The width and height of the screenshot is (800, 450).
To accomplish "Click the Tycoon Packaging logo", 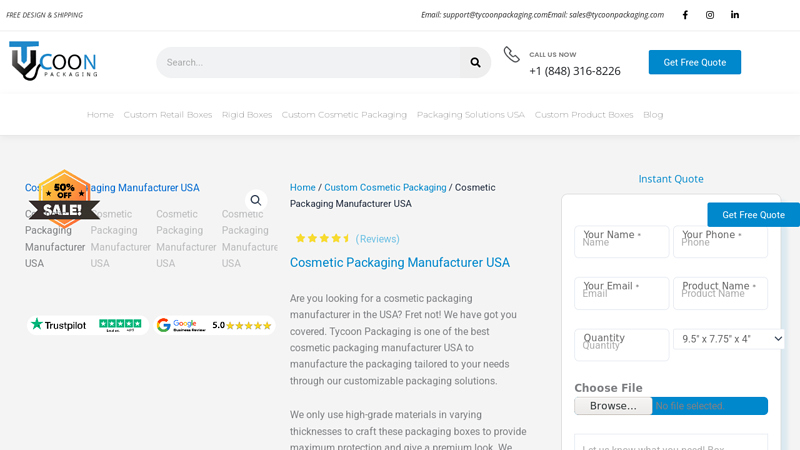I will [54, 61].
